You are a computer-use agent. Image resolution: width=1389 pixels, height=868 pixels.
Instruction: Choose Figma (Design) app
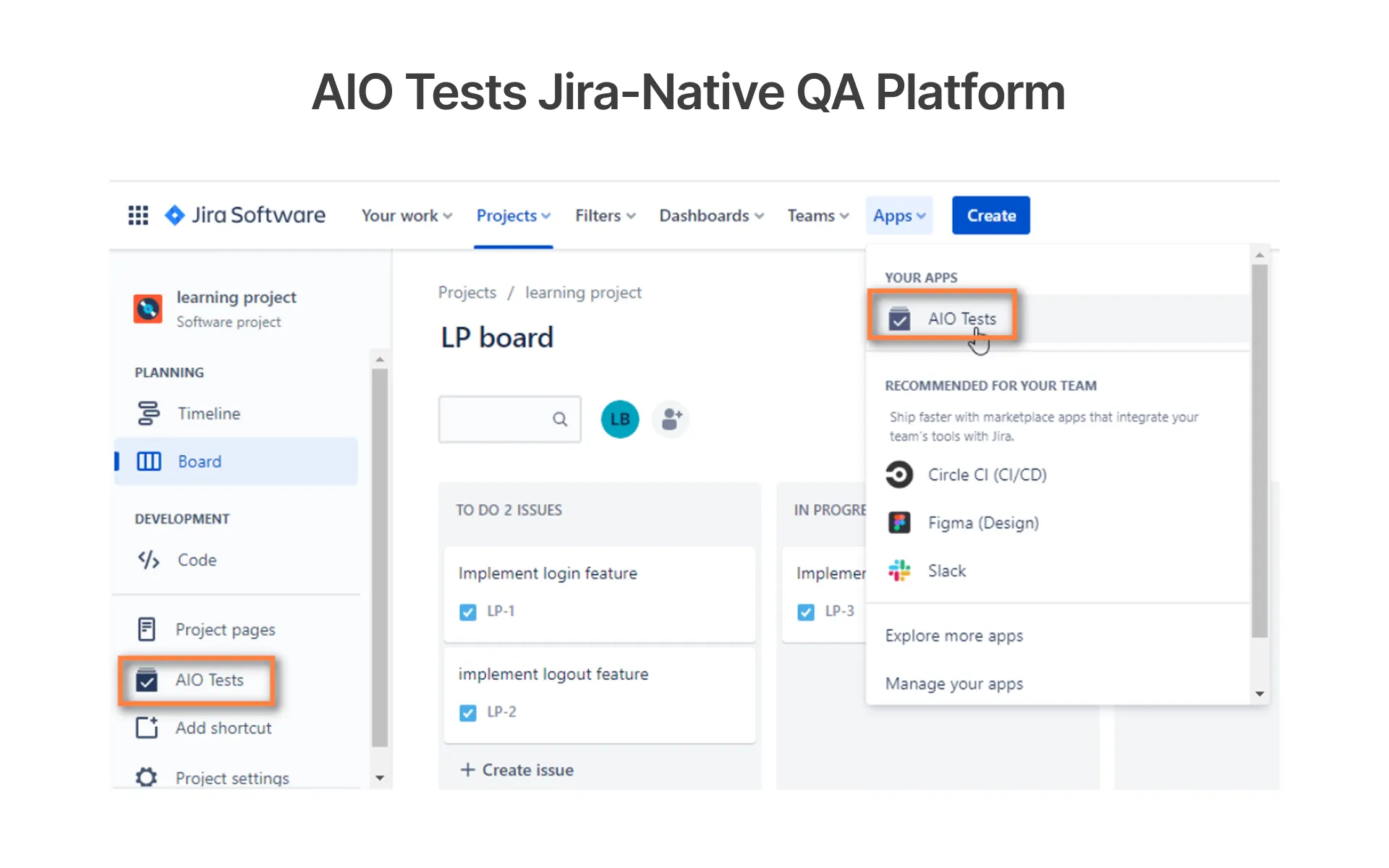pyautogui.click(x=1058, y=522)
